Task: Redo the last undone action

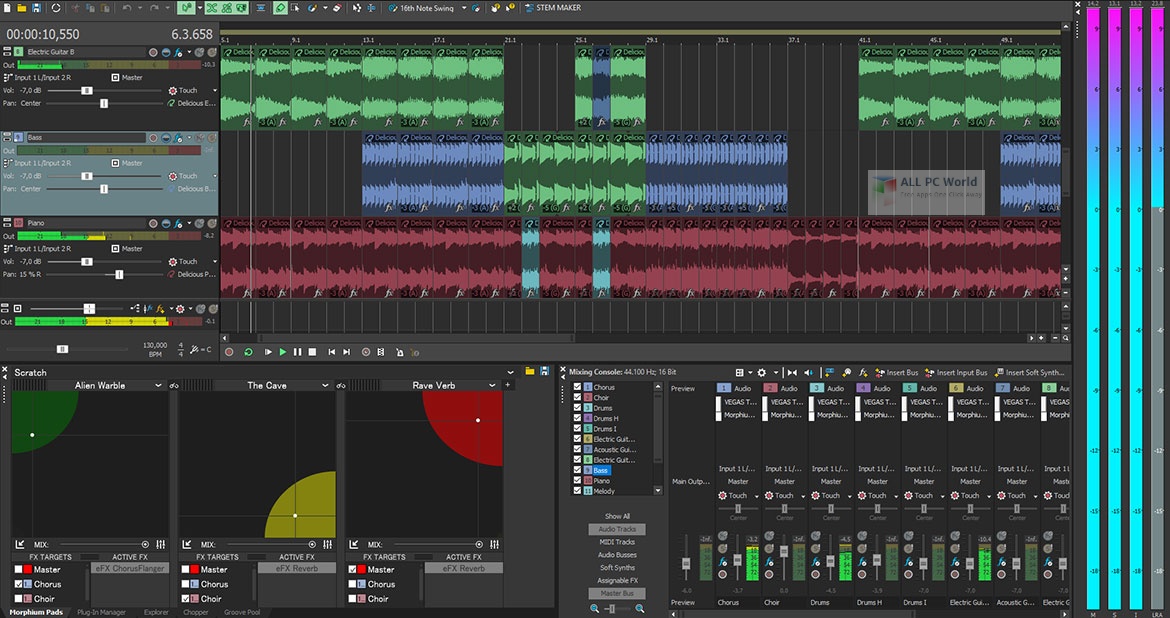Action: point(154,7)
